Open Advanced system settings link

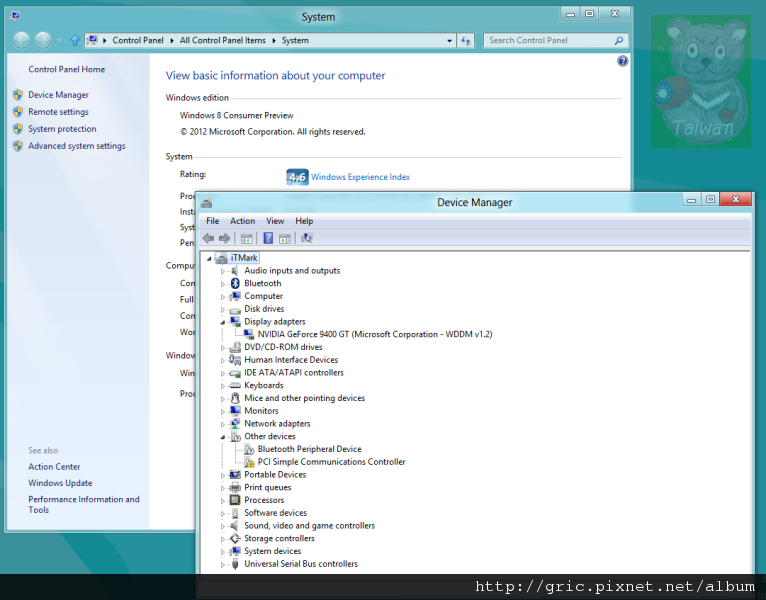[77, 146]
